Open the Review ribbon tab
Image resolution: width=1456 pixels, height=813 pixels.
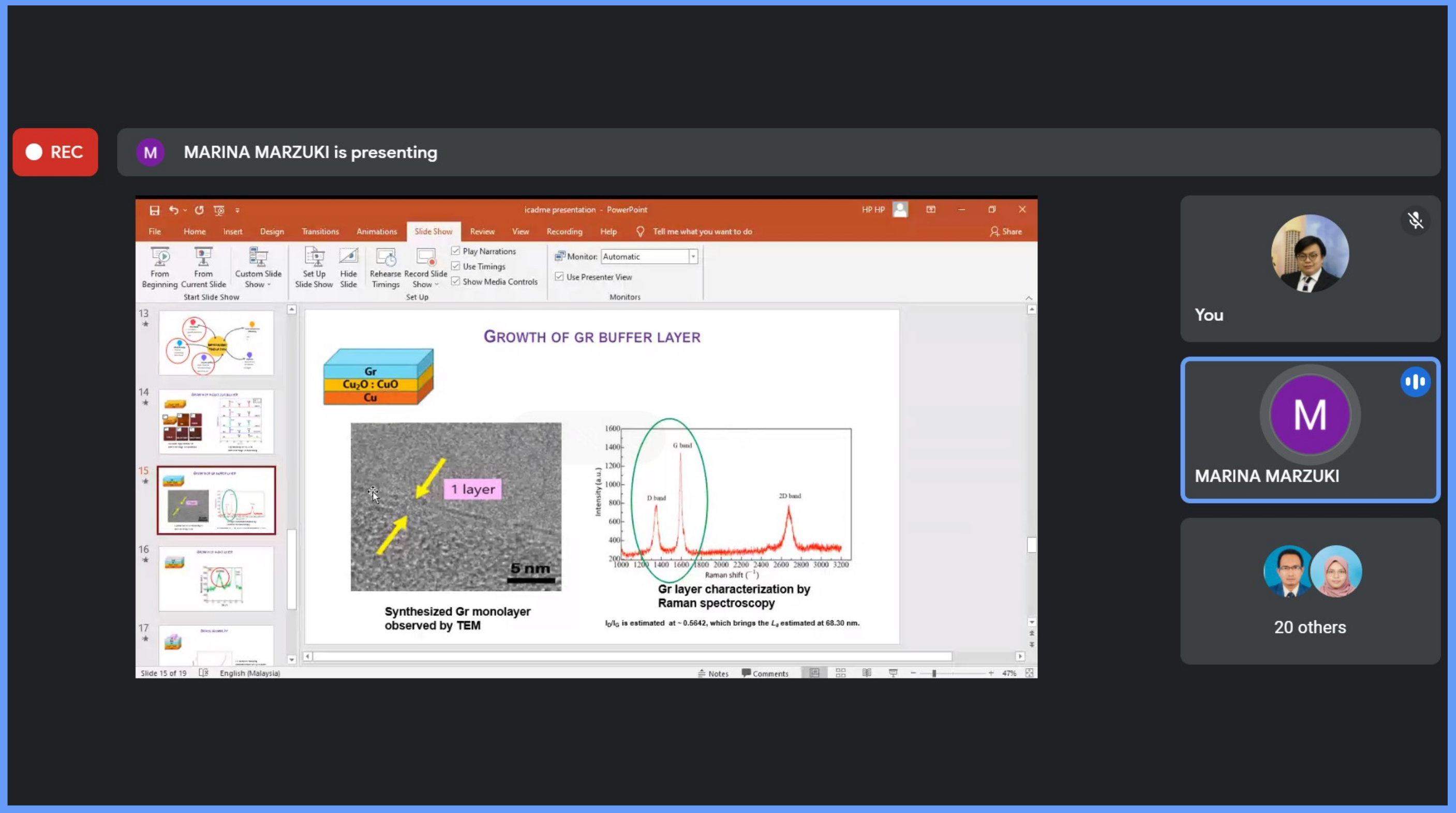482,232
